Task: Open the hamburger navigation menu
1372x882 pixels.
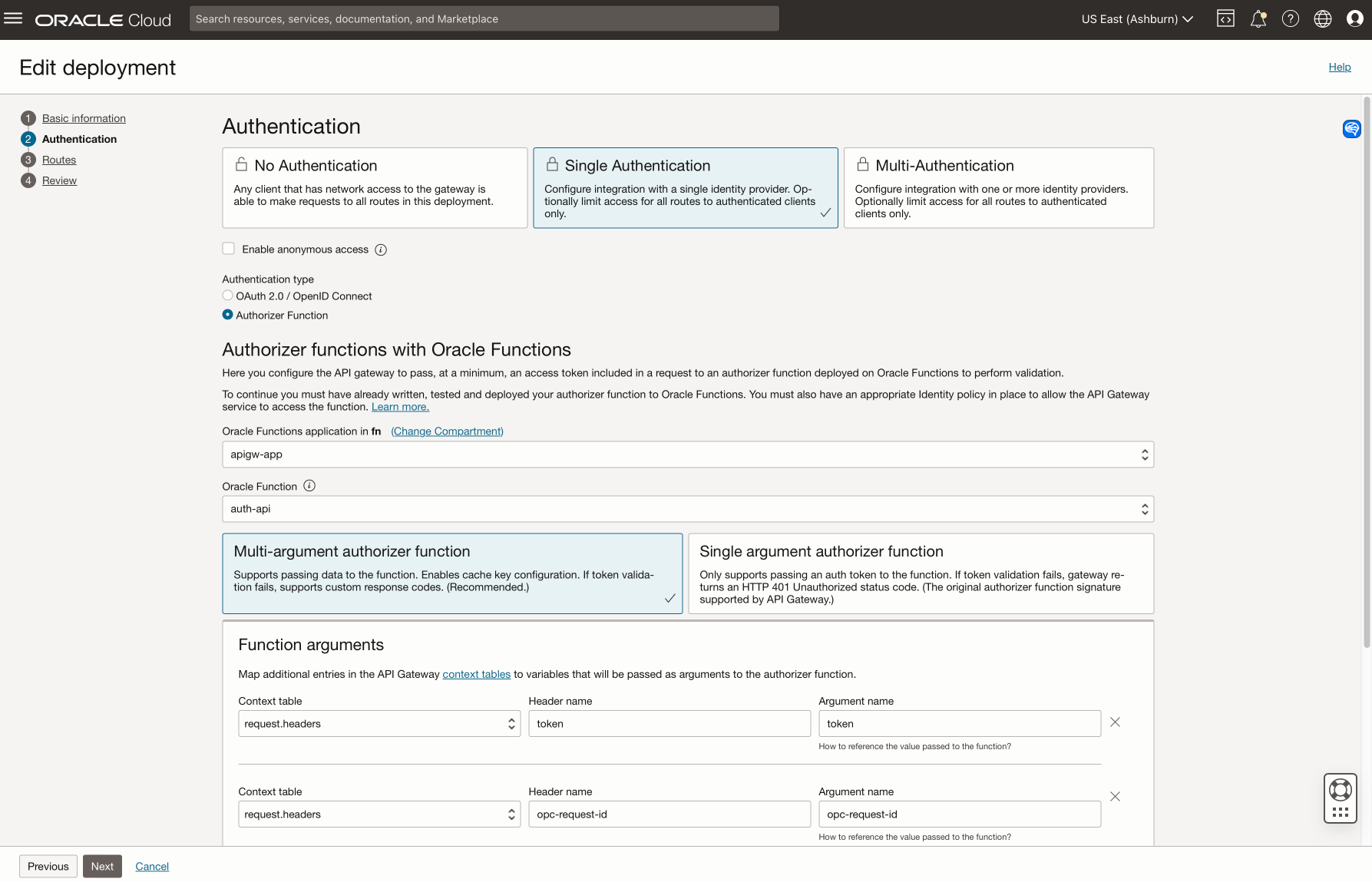Action: tap(13, 18)
